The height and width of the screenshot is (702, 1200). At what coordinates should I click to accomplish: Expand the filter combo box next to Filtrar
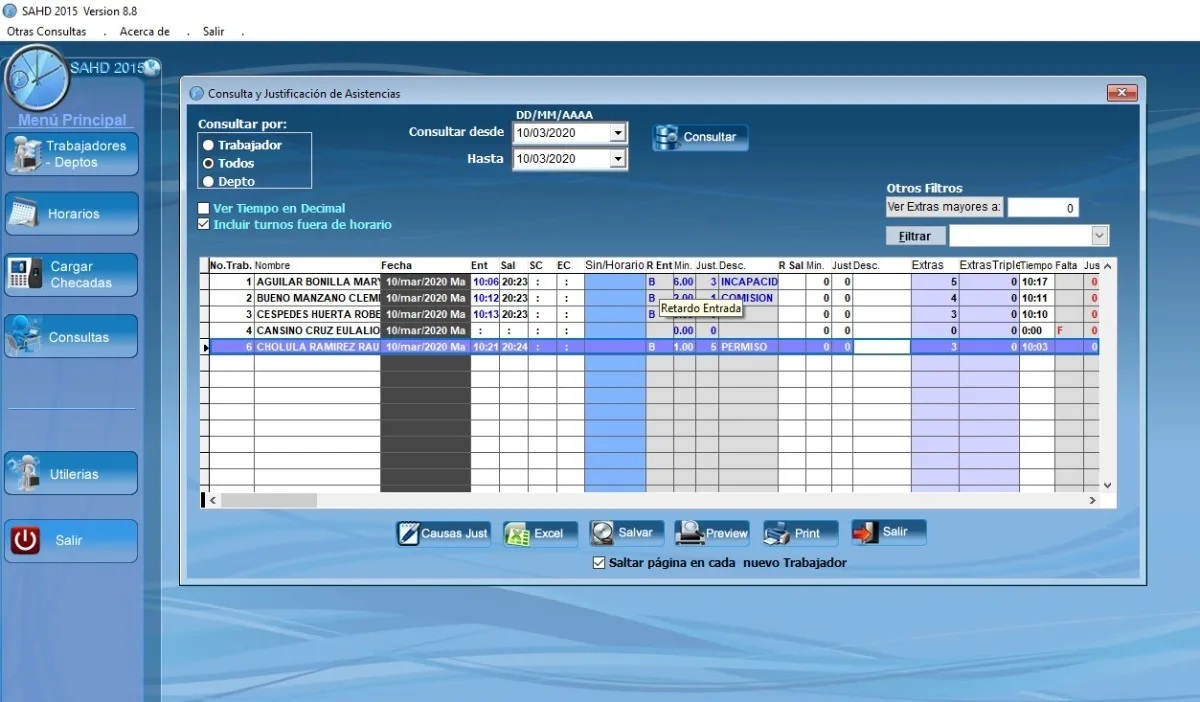coord(1101,234)
